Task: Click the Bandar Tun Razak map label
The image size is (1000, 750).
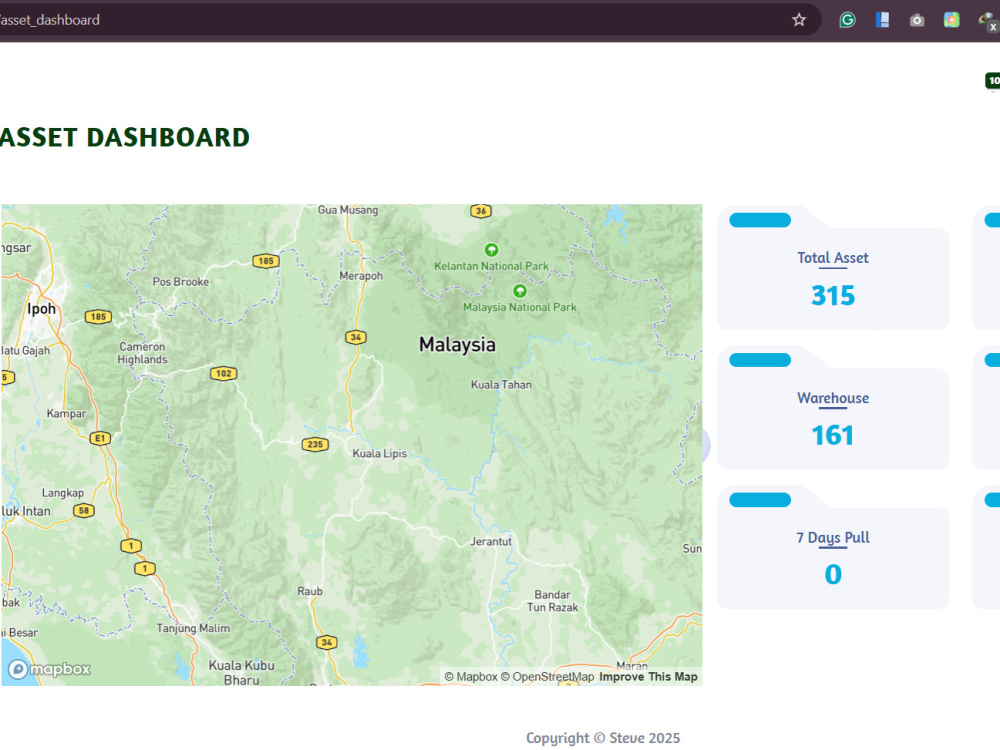Action: [552, 601]
